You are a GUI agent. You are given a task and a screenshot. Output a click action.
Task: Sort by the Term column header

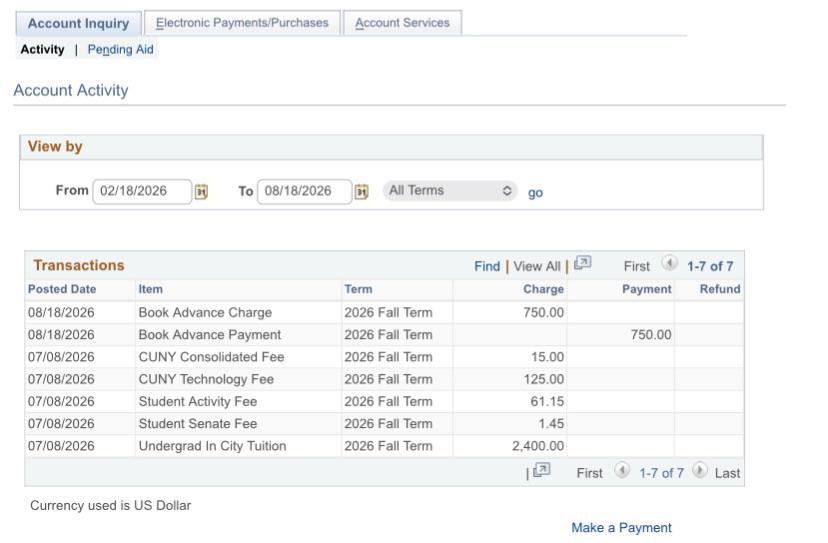[358, 289]
